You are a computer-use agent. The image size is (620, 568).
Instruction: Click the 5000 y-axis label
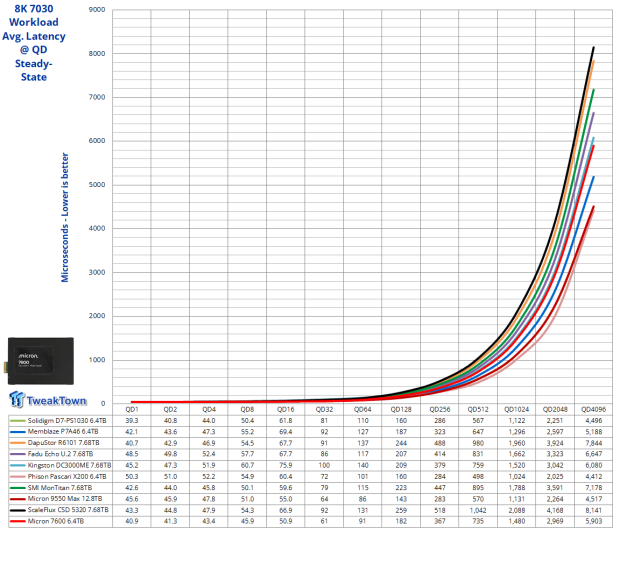click(x=97, y=185)
